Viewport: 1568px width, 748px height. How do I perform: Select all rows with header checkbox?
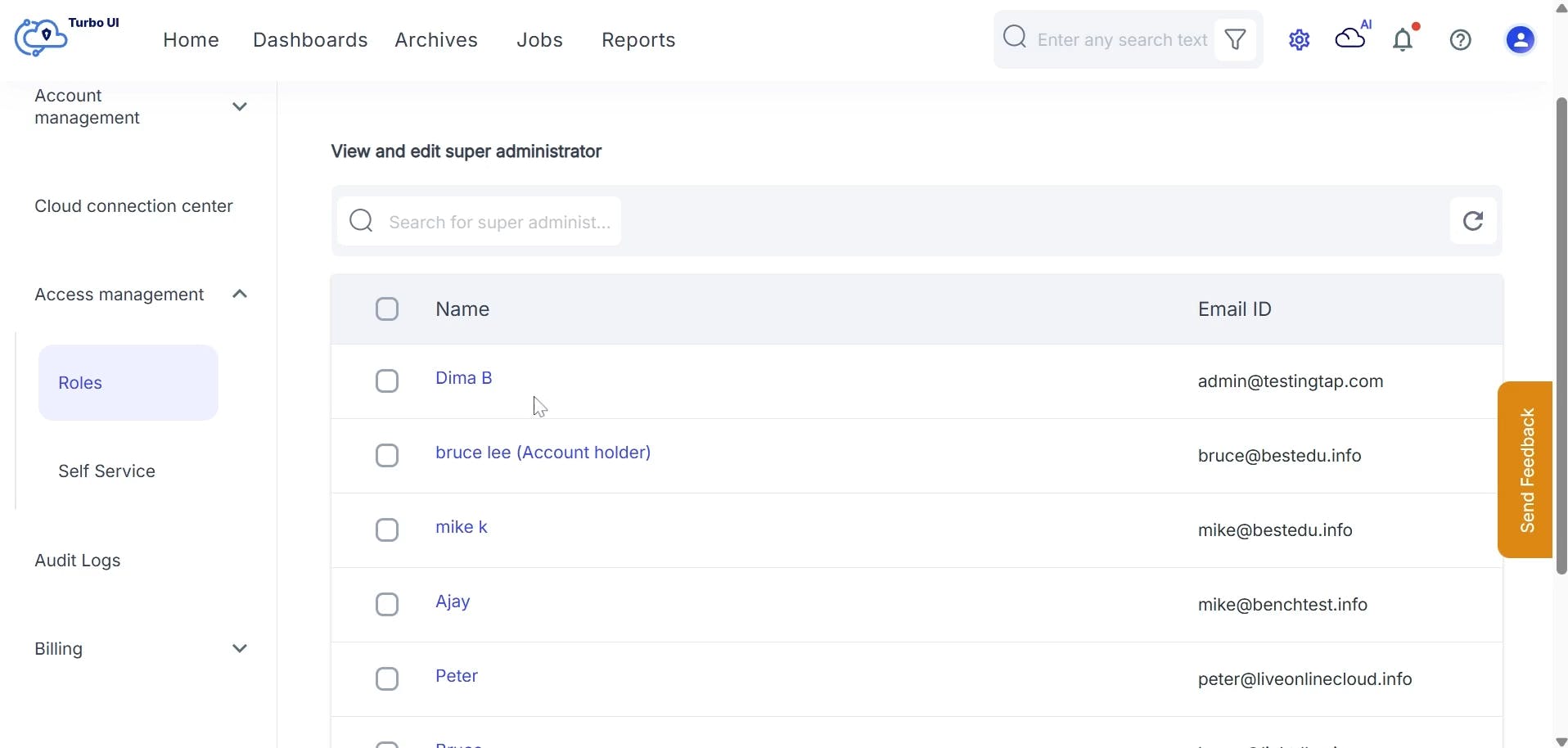pyautogui.click(x=387, y=309)
